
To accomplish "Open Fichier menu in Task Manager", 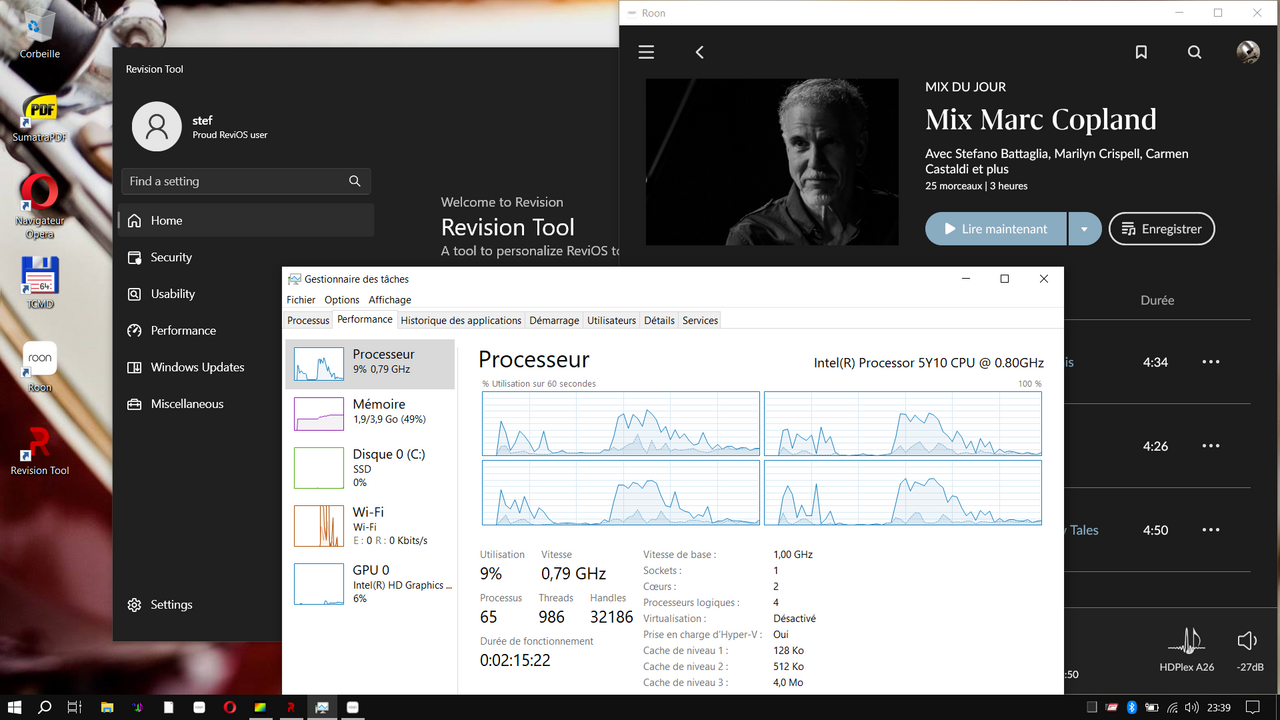I will click(301, 300).
